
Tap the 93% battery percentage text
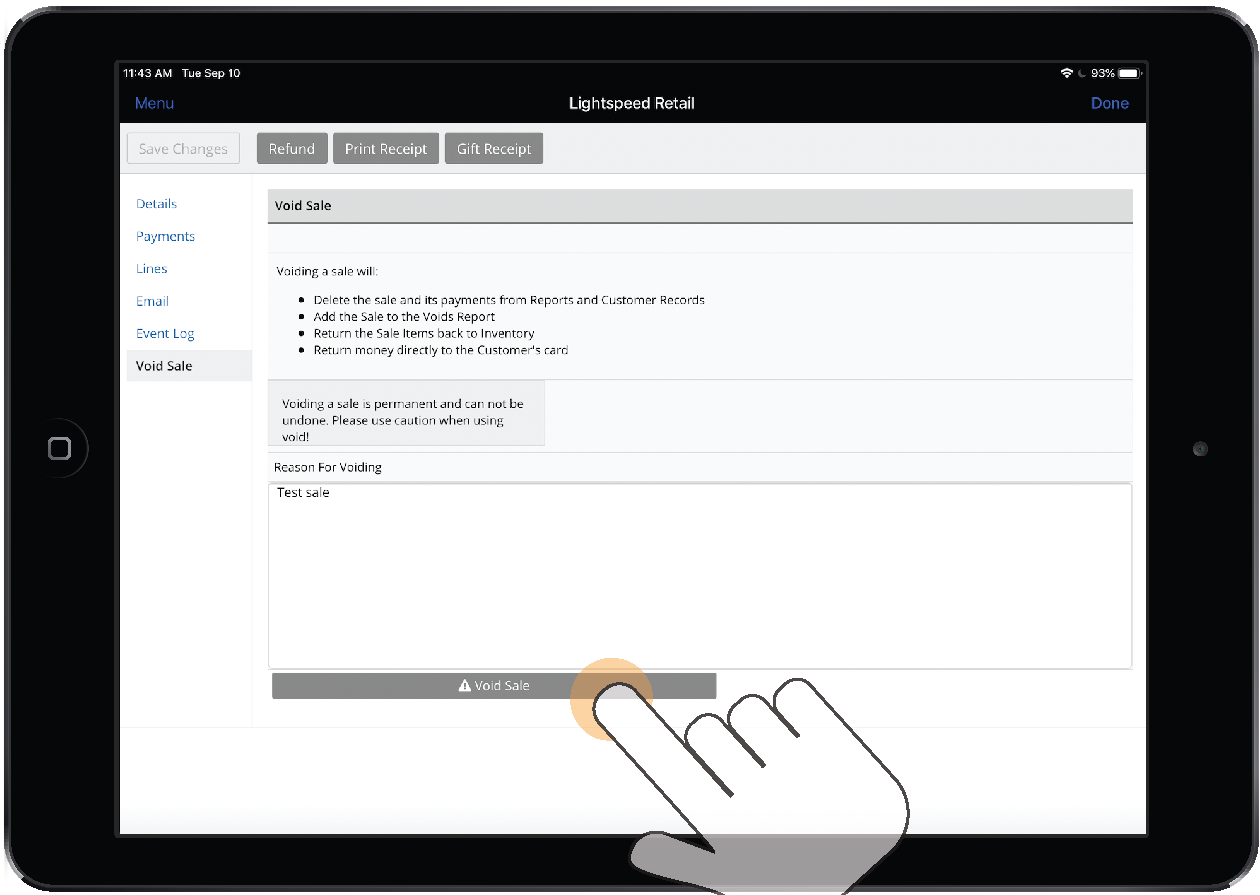coord(1103,73)
